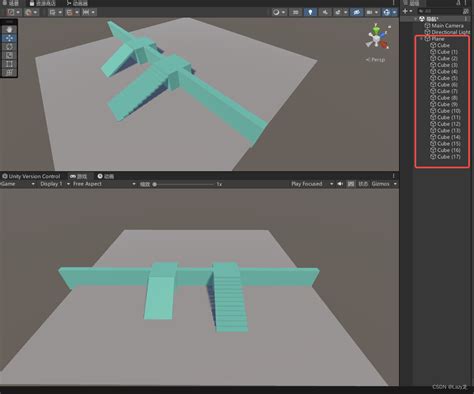Collapse the Plane object's children
The image size is (474, 394).
[421, 39]
